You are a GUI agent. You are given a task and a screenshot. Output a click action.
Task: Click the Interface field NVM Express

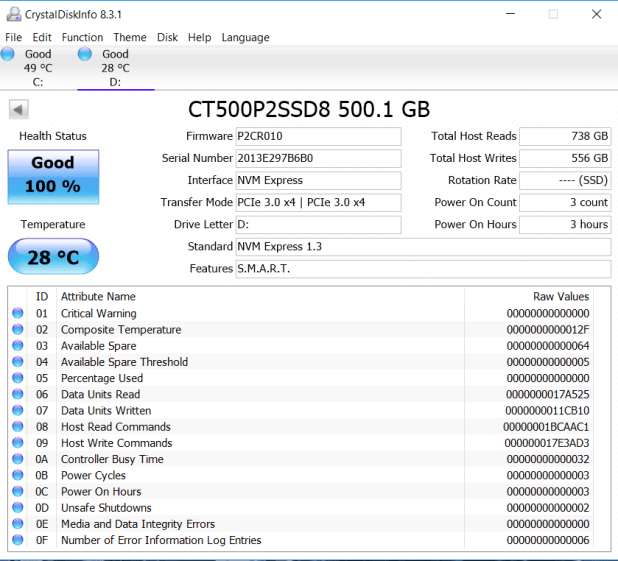[x=318, y=180]
